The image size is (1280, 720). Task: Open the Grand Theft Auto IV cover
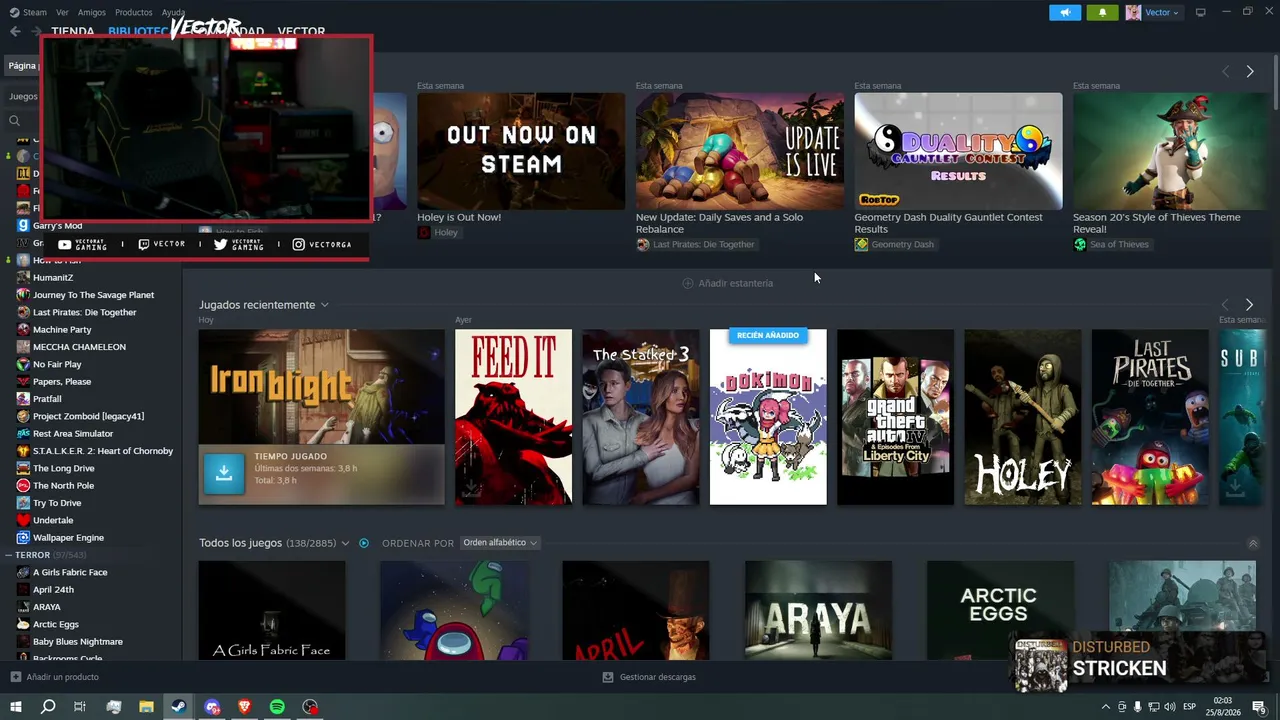(x=895, y=417)
